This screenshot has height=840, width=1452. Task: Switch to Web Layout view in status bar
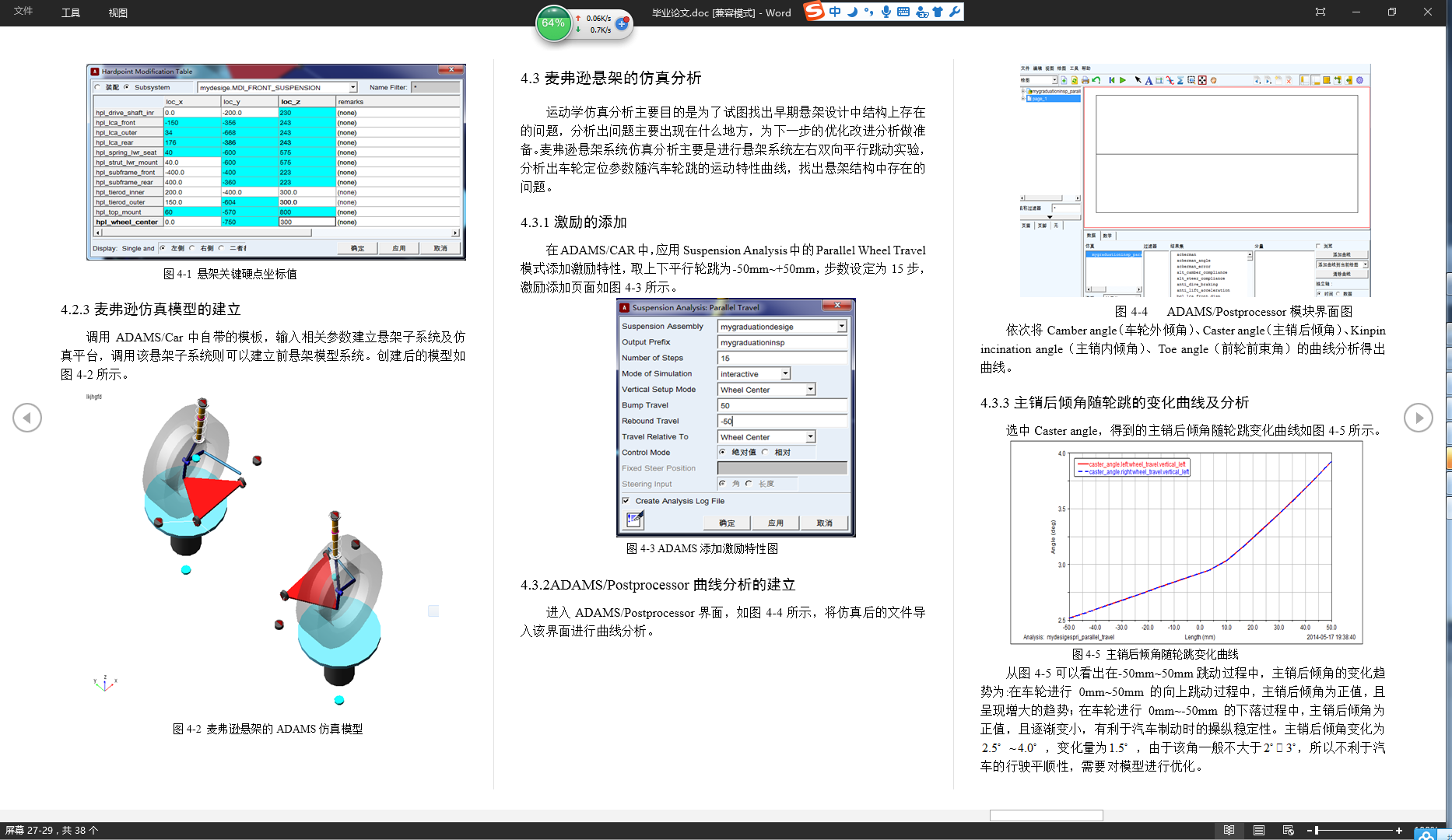[x=1289, y=830]
